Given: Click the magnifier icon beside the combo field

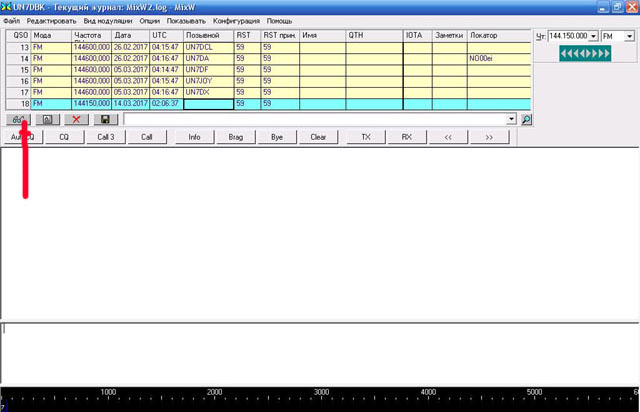Looking at the screenshot, I should [527, 119].
